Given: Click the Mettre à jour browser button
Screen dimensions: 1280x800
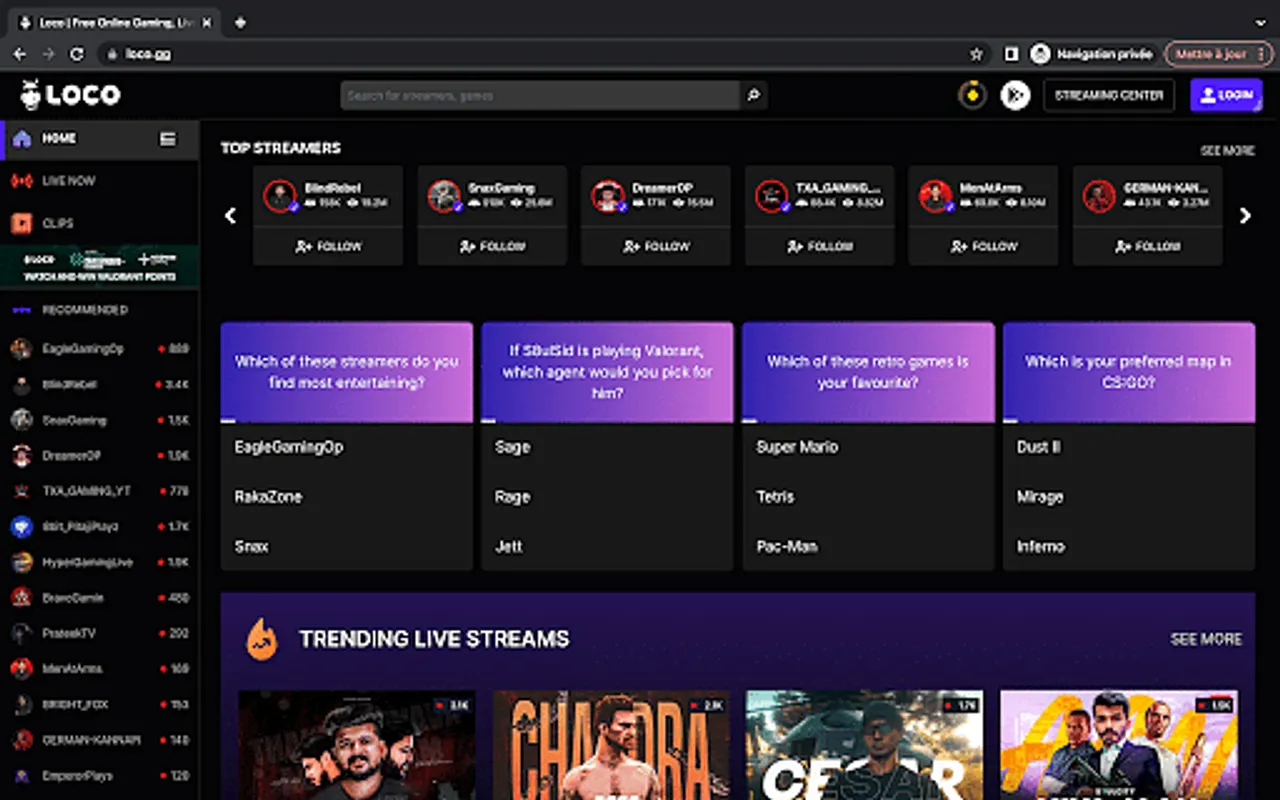Looking at the screenshot, I should (x=1217, y=54).
